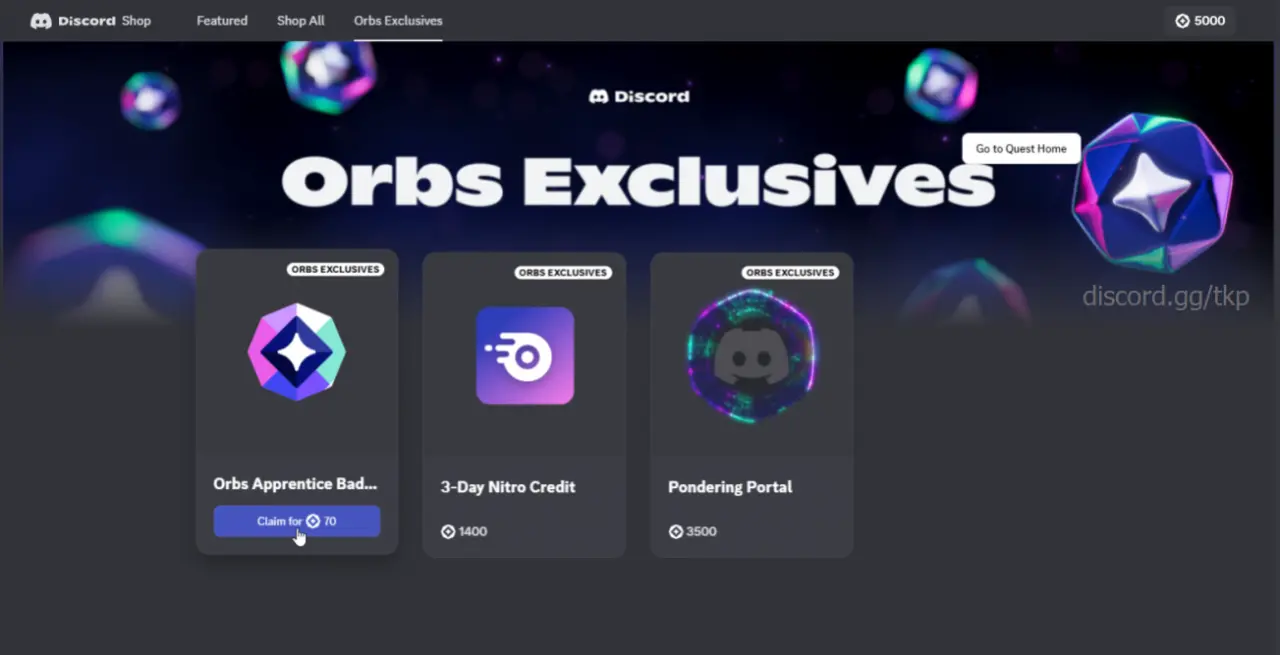Click the Orbs Exclusives tag on Nitro card
This screenshot has height=655, width=1280.
(563, 272)
